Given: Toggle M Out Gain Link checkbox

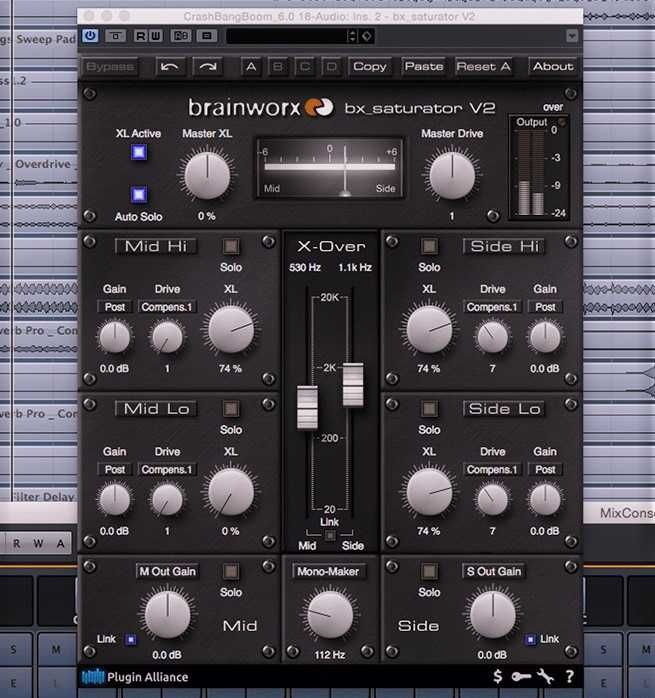Looking at the screenshot, I should click(x=131, y=639).
